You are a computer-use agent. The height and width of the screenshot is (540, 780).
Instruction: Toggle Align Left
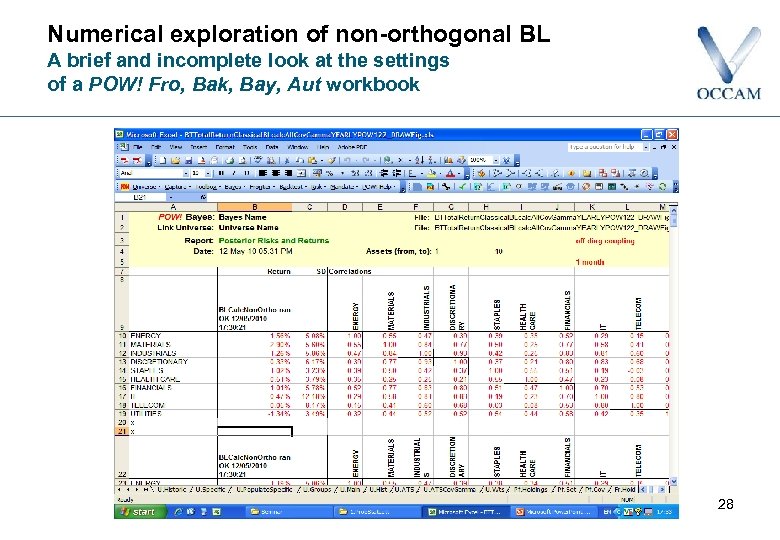coord(263,173)
